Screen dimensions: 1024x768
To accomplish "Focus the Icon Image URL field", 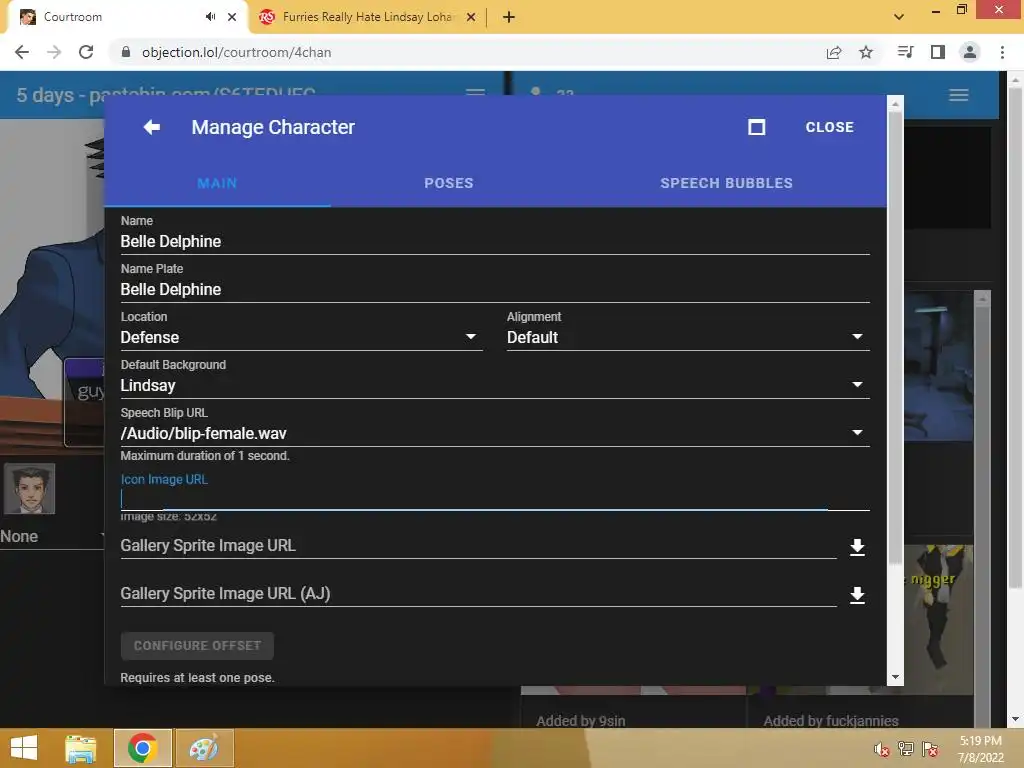I will [x=495, y=498].
